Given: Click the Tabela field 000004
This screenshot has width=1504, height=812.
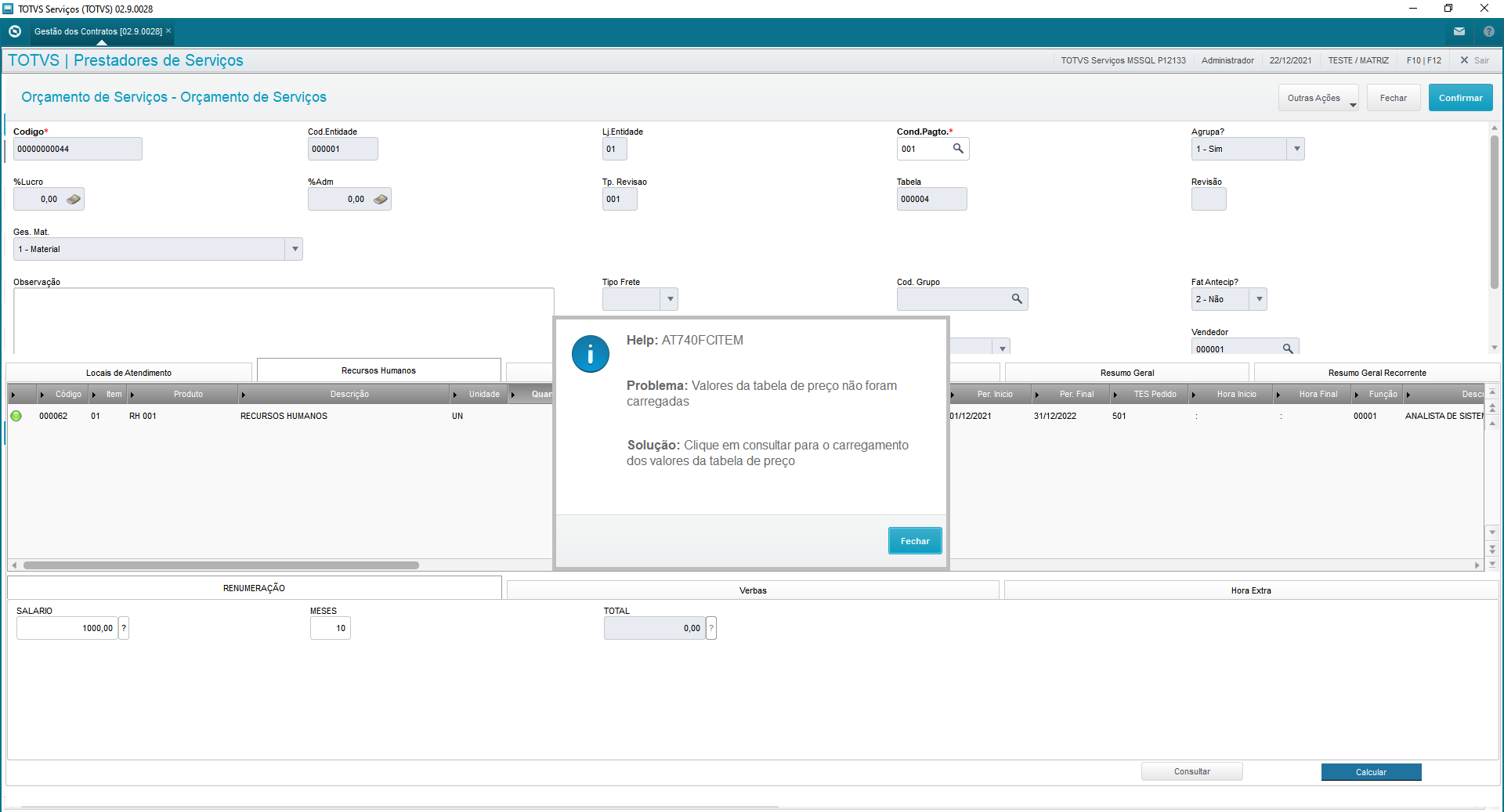Looking at the screenshot, I should tap(931, 199).
